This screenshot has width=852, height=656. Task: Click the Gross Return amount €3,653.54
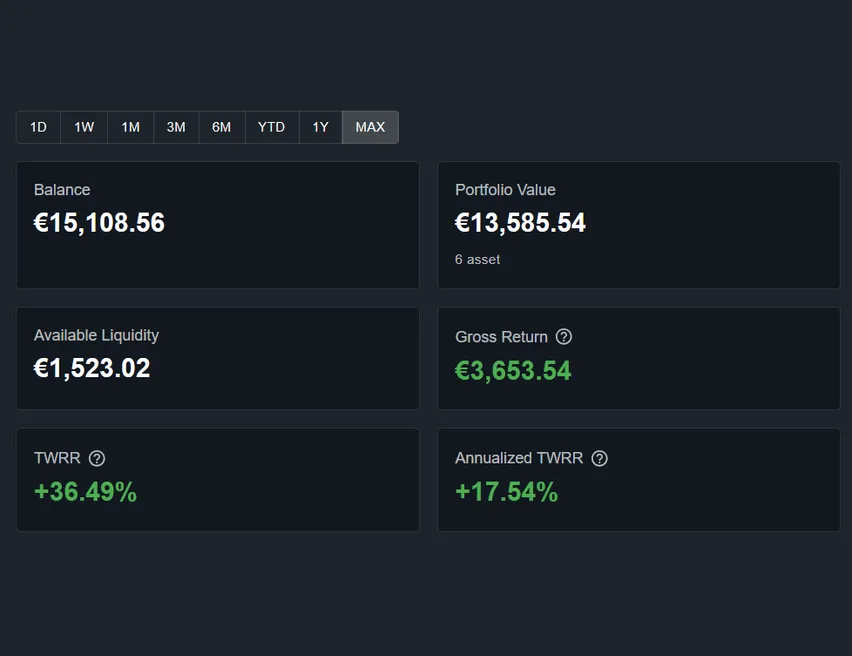(x=514, y=370)
